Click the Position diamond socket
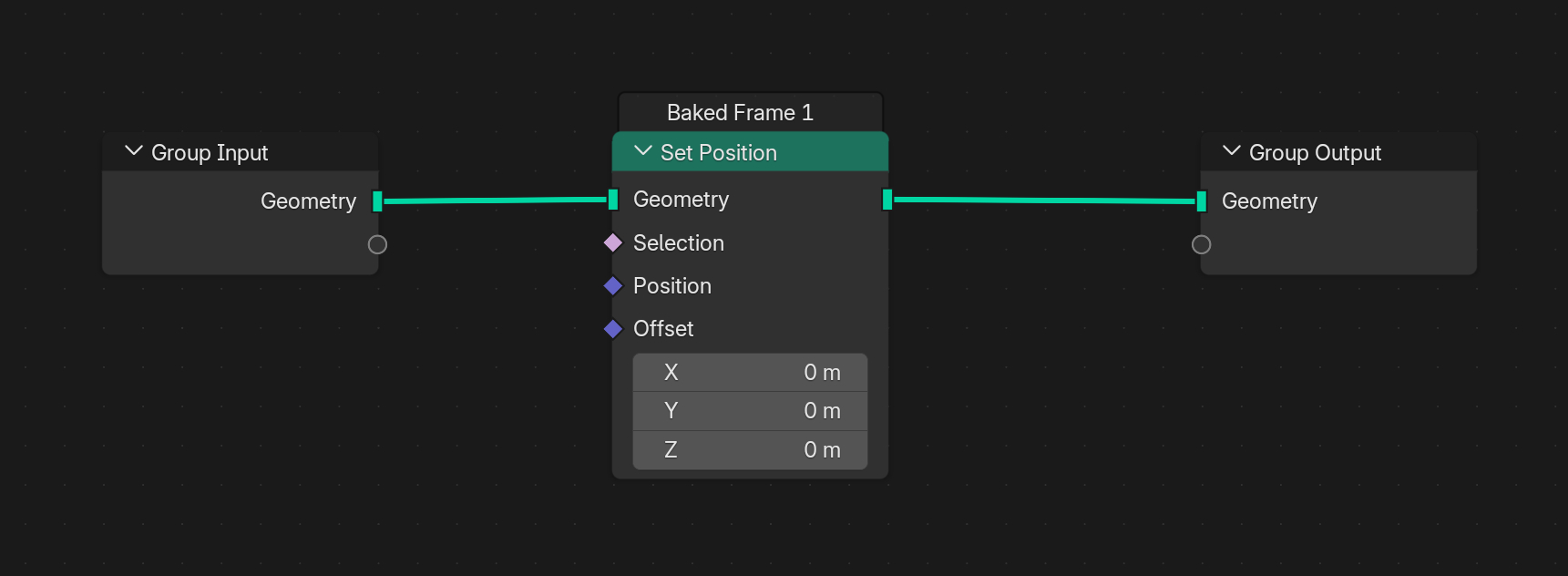 pos(613,286)
